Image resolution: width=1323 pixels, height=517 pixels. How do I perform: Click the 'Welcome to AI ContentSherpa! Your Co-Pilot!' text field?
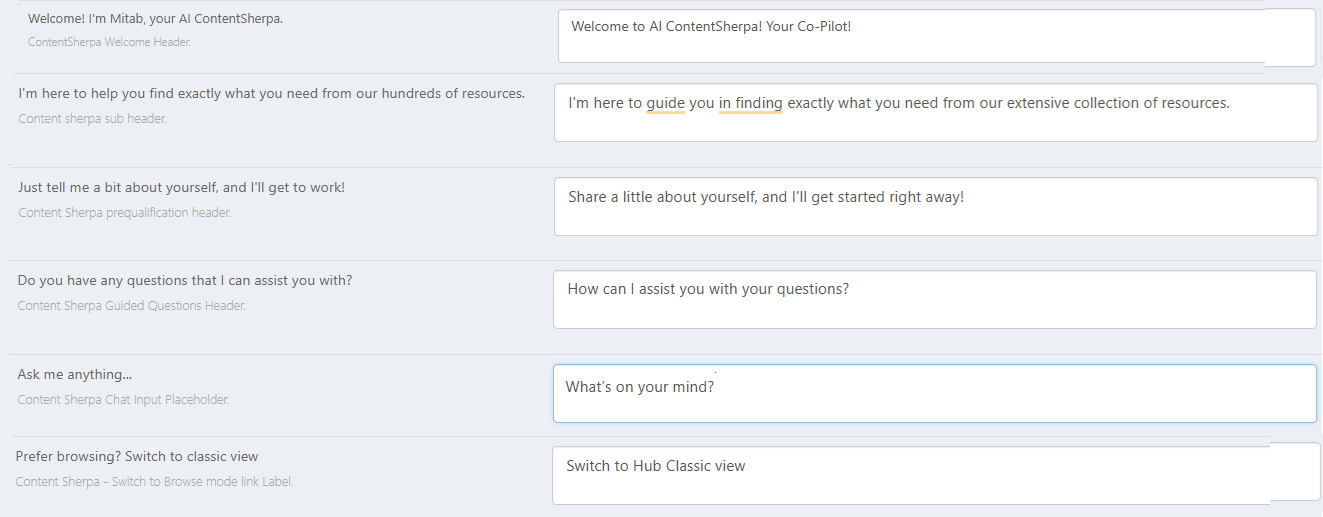[x=935, y=37]
